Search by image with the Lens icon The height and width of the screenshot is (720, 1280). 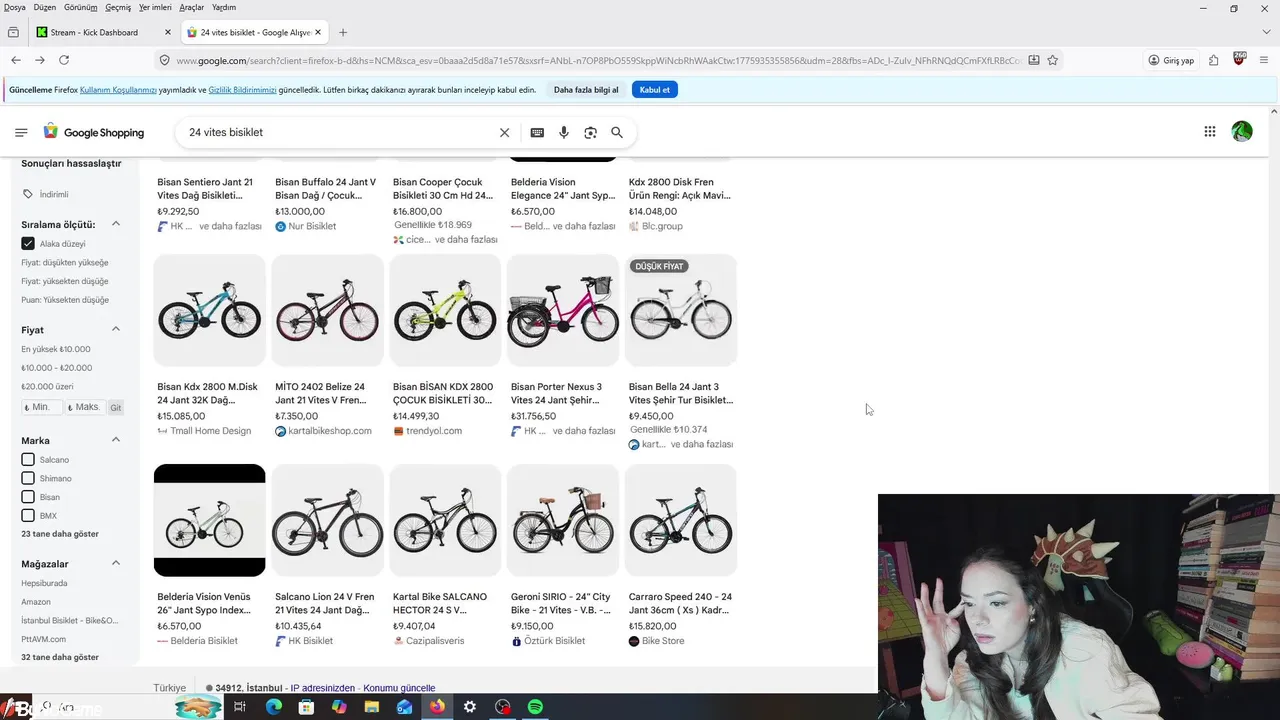pyautogui.click(x=590, y=132)
